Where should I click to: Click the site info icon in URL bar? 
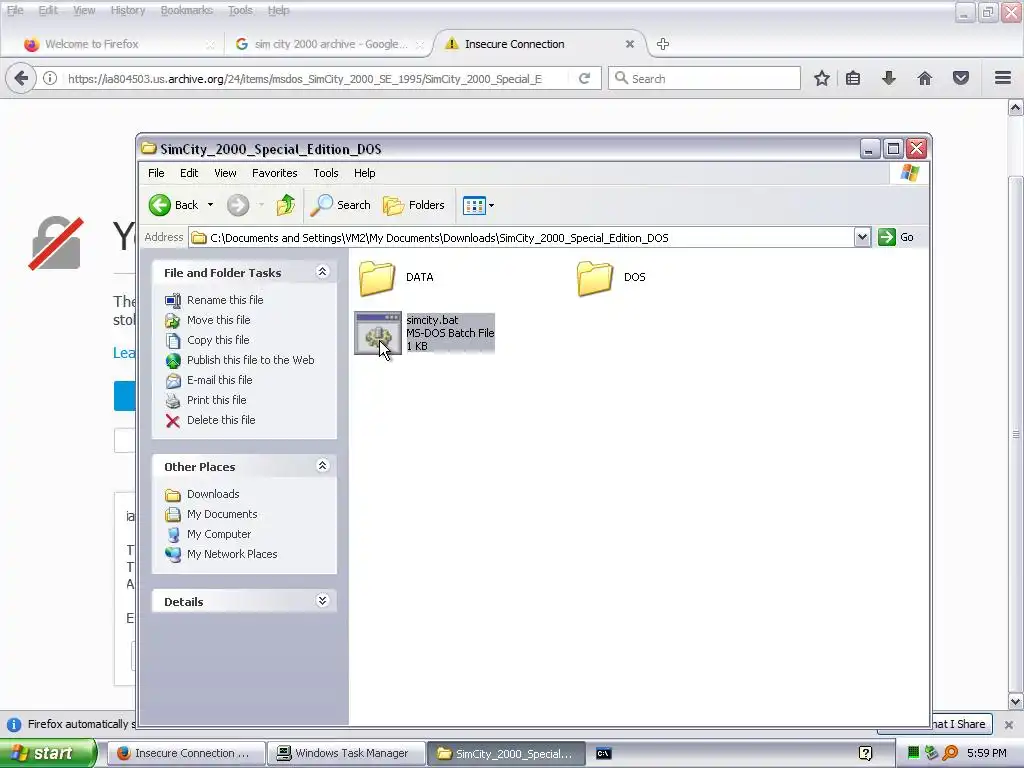point(50,78)
